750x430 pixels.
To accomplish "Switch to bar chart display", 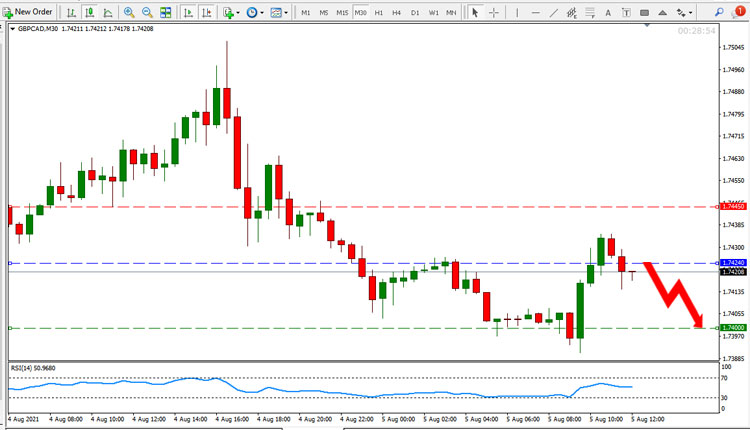I will tap(71, 13).
